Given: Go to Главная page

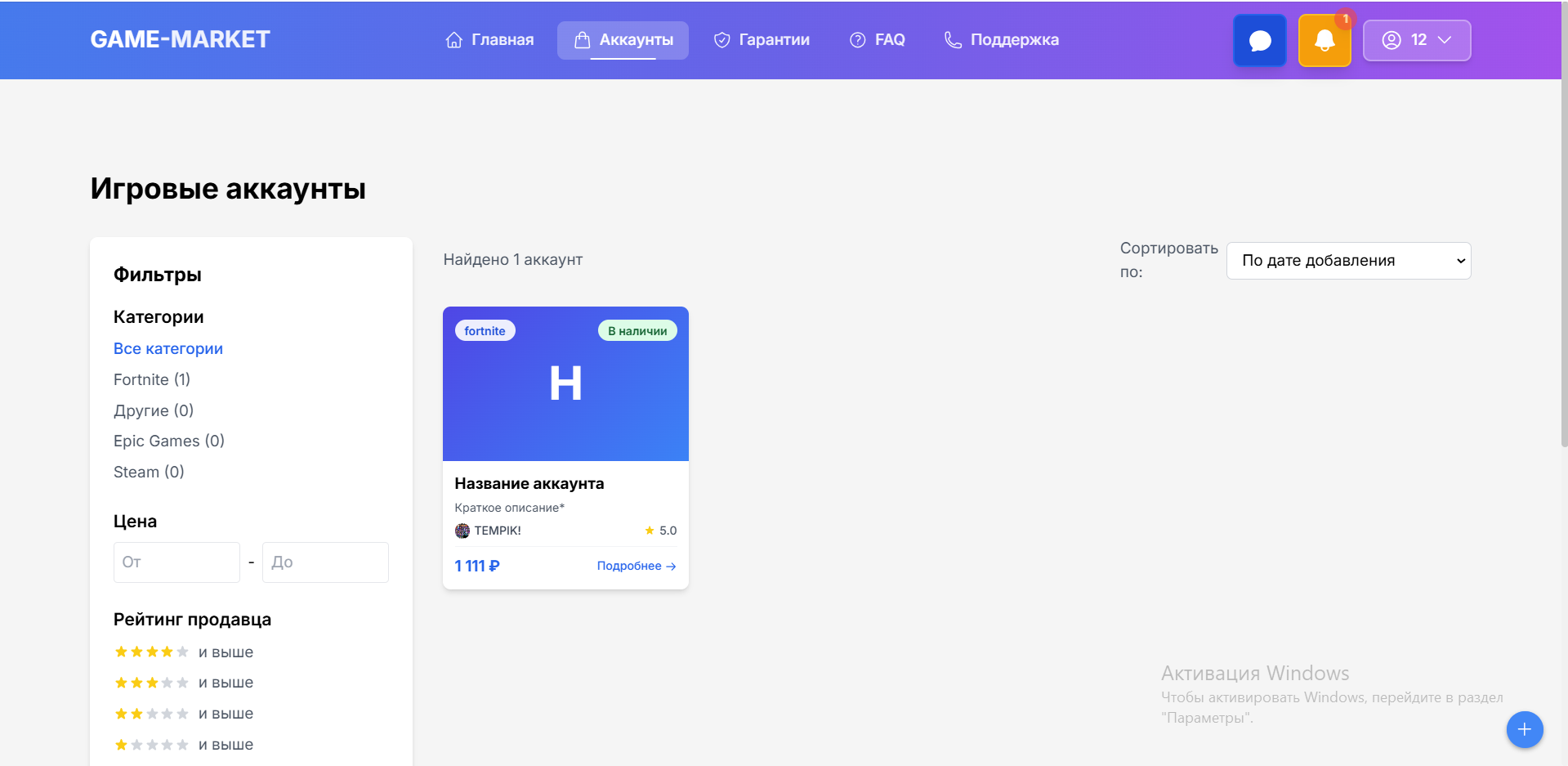Looking at the screenshot, I should point(489,40).
